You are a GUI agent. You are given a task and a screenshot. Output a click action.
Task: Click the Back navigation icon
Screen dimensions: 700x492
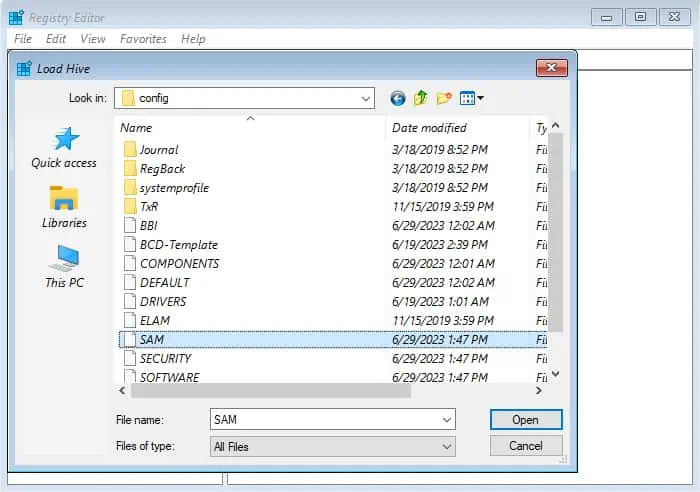[397, 98]
